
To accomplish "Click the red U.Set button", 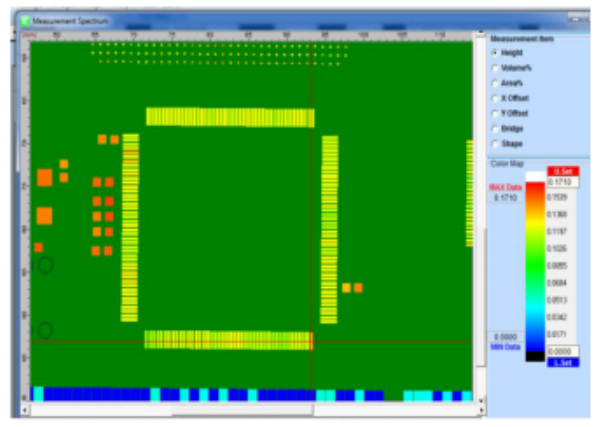I will (563, 171).
